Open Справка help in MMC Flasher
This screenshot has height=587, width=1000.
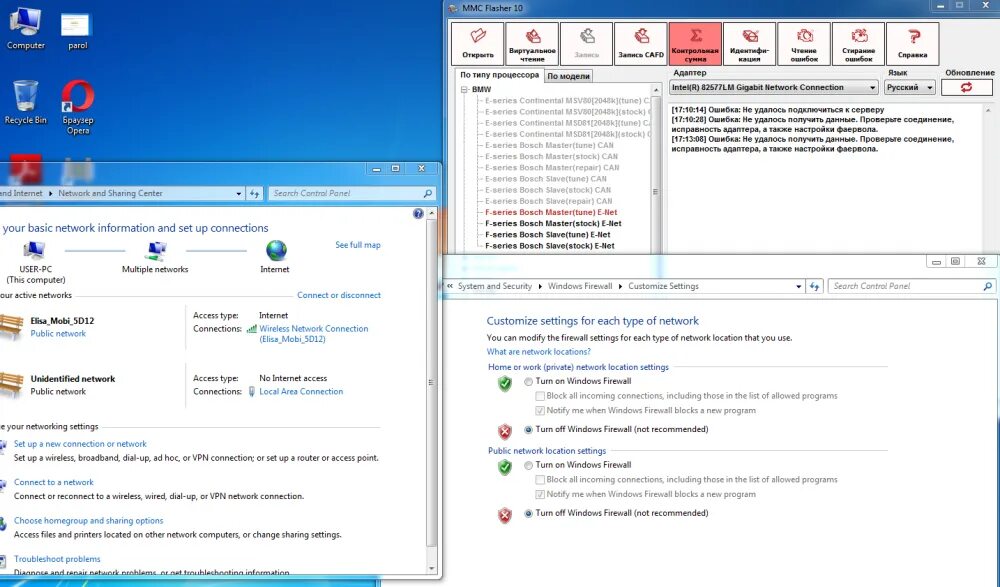[913, 44]
